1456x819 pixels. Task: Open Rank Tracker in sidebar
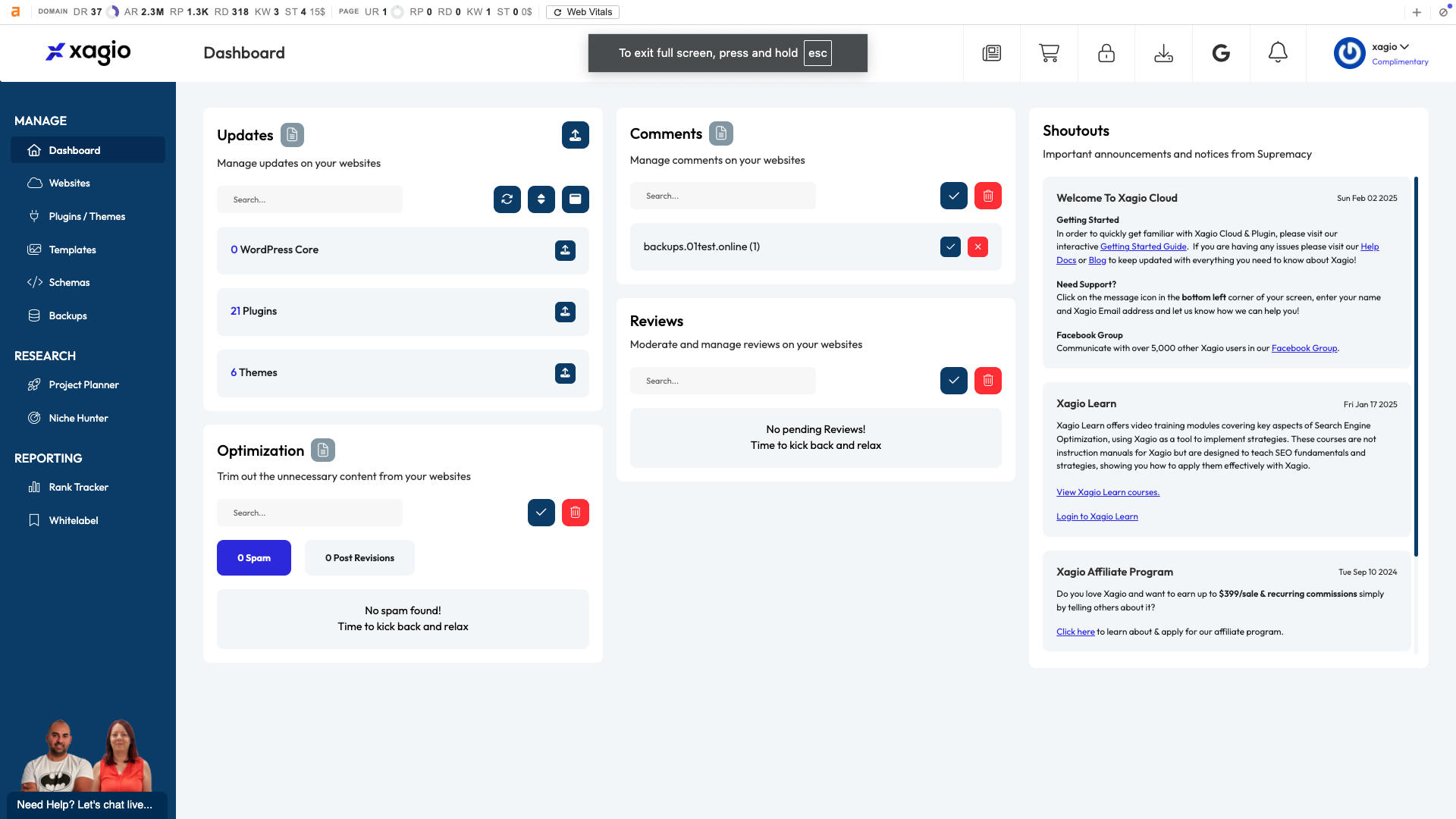point(88,487)
